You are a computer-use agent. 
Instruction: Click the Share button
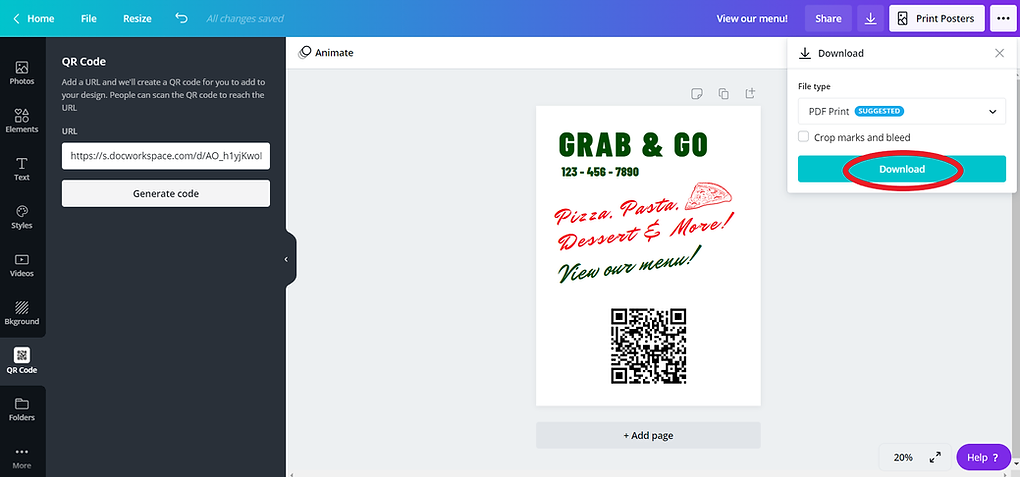[x=828, y=19]
